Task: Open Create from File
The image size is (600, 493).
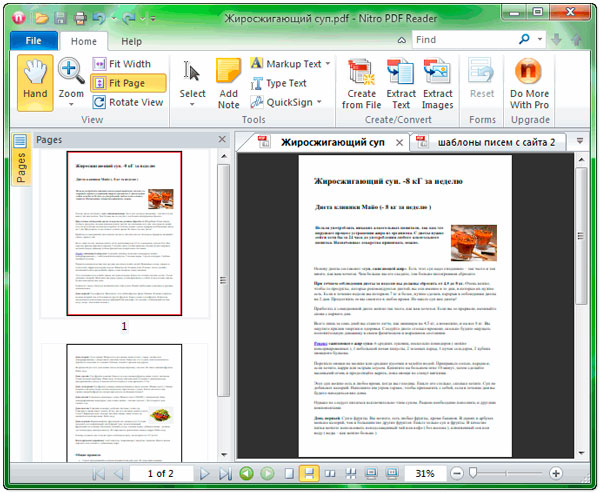Action: 360,82
